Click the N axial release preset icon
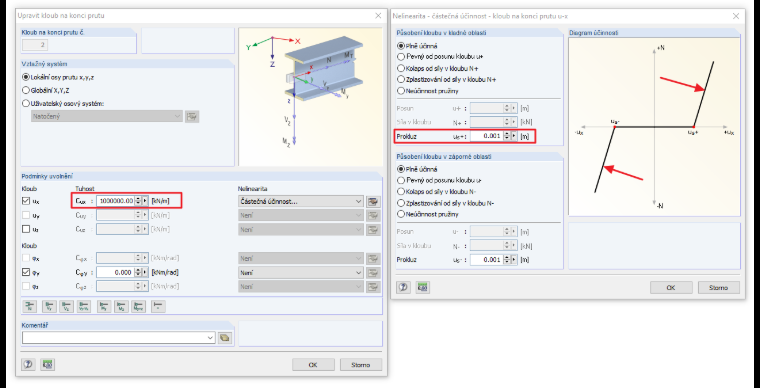This screenshot has width=760, height=388. click(x=30, y=306)
